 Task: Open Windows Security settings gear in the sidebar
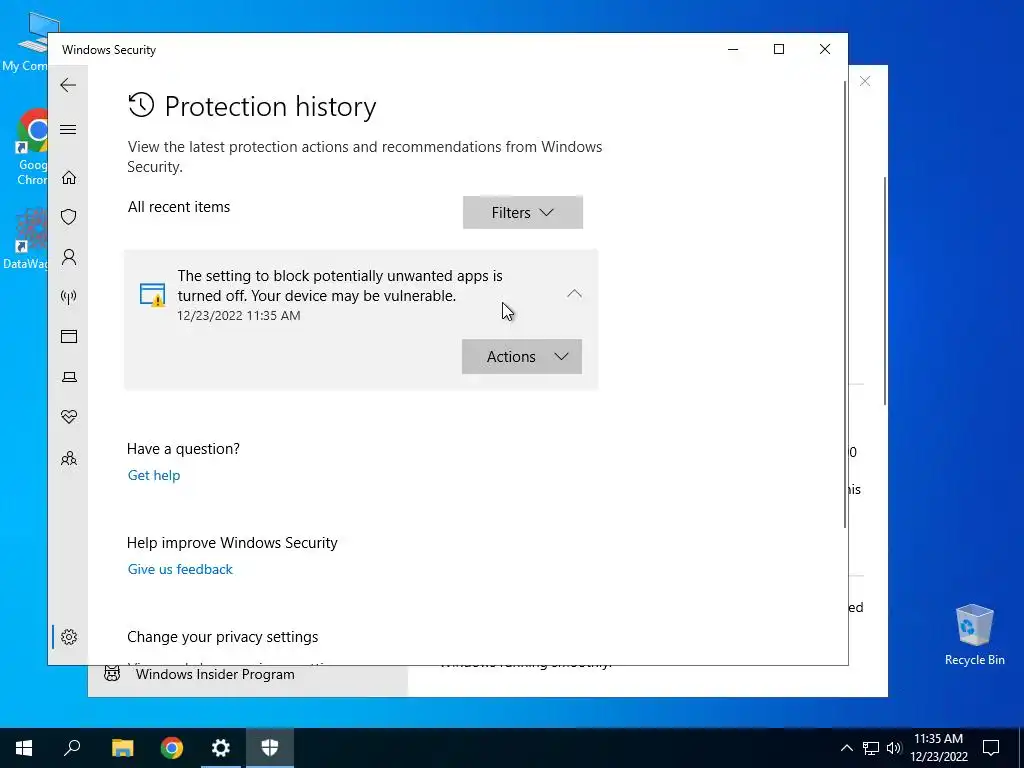click(x=69, y=637)
